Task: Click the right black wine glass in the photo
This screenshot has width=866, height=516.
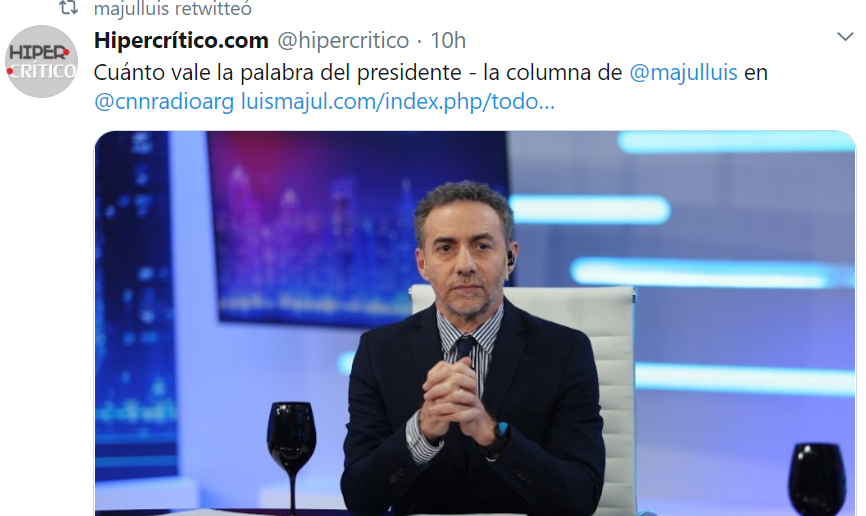Action: [816, 478]
